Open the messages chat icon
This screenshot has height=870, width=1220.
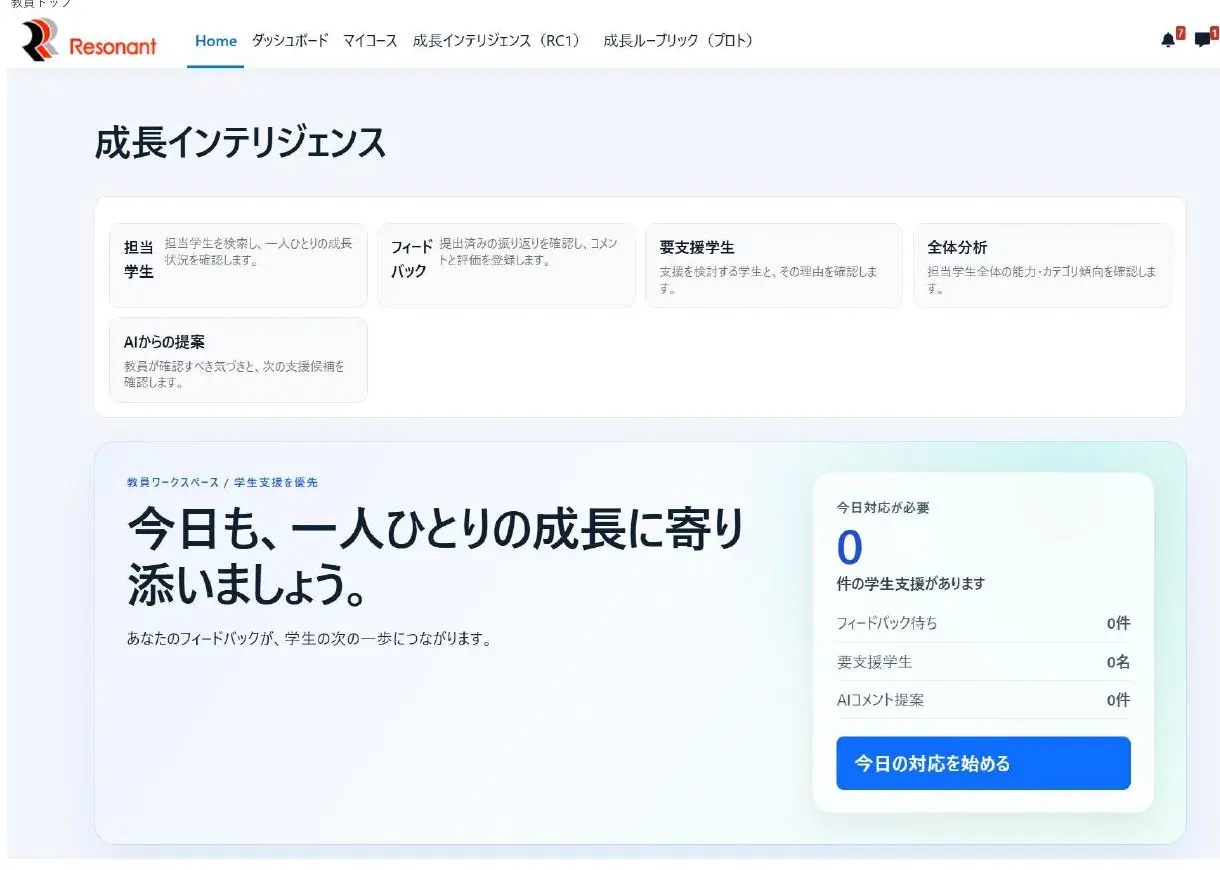point(1205,39)
